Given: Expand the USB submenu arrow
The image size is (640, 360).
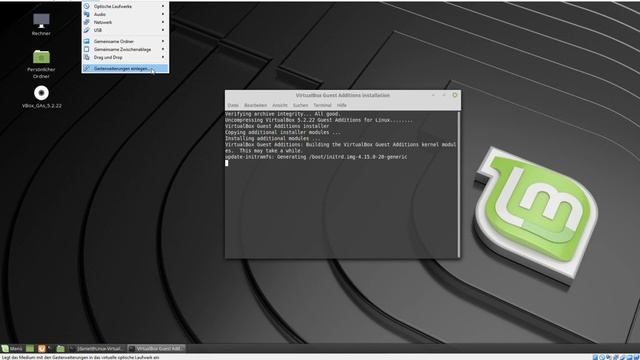Looking at the screenshot, I should tap(163, 30).
